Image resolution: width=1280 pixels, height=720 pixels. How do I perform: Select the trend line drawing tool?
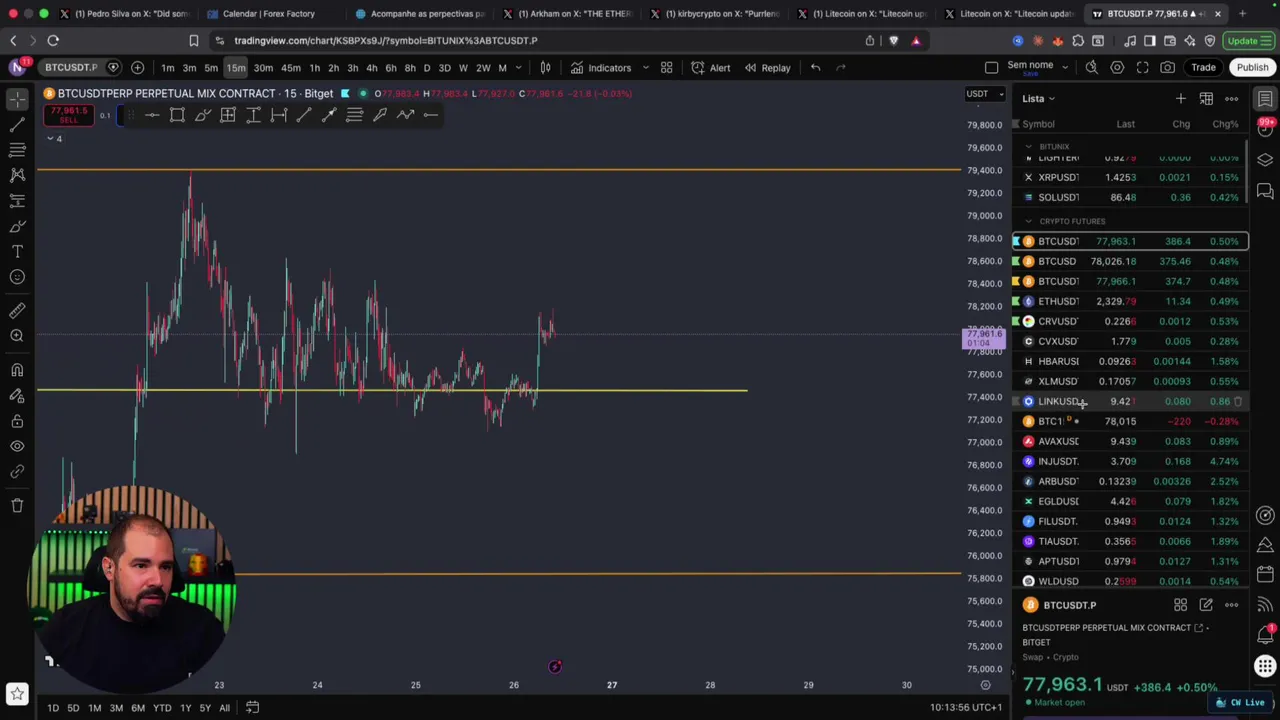(17, 125)
